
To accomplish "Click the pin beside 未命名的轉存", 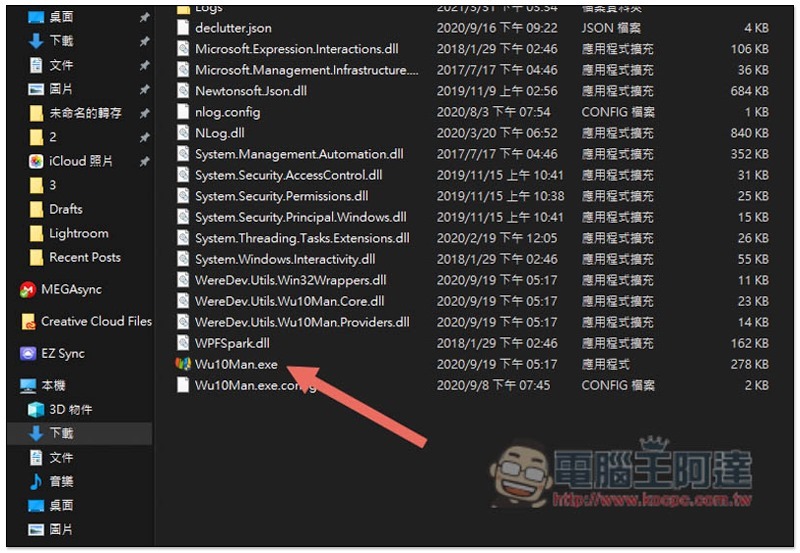I will [x=144, y=113].
